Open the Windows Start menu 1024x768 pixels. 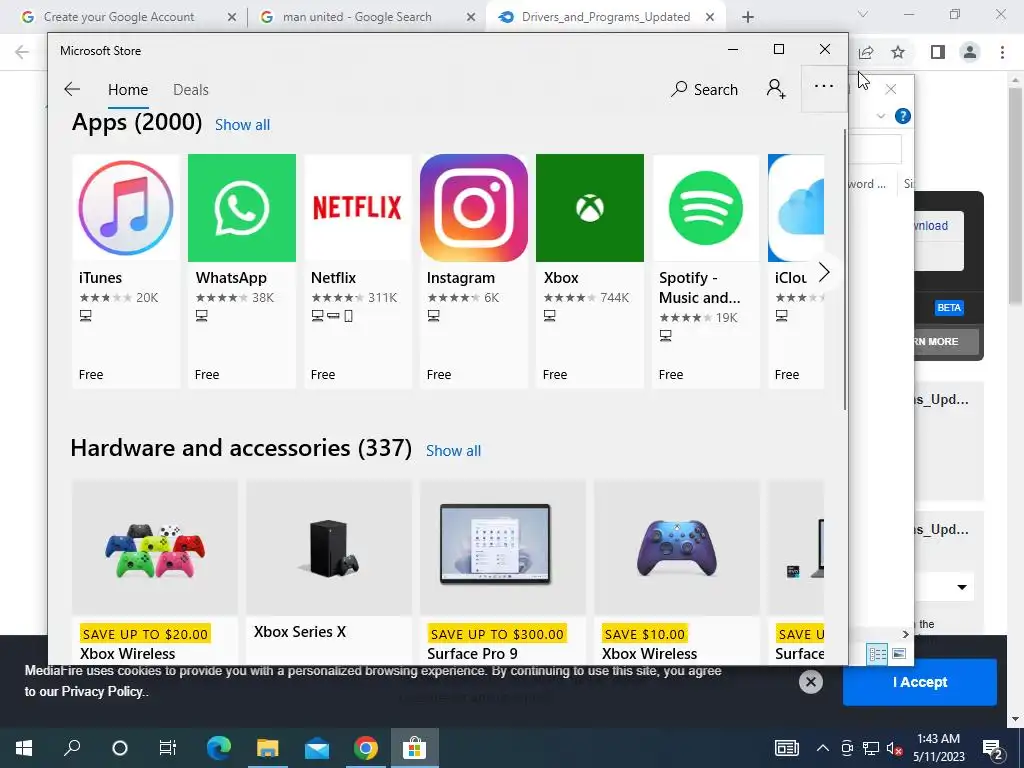24,748
